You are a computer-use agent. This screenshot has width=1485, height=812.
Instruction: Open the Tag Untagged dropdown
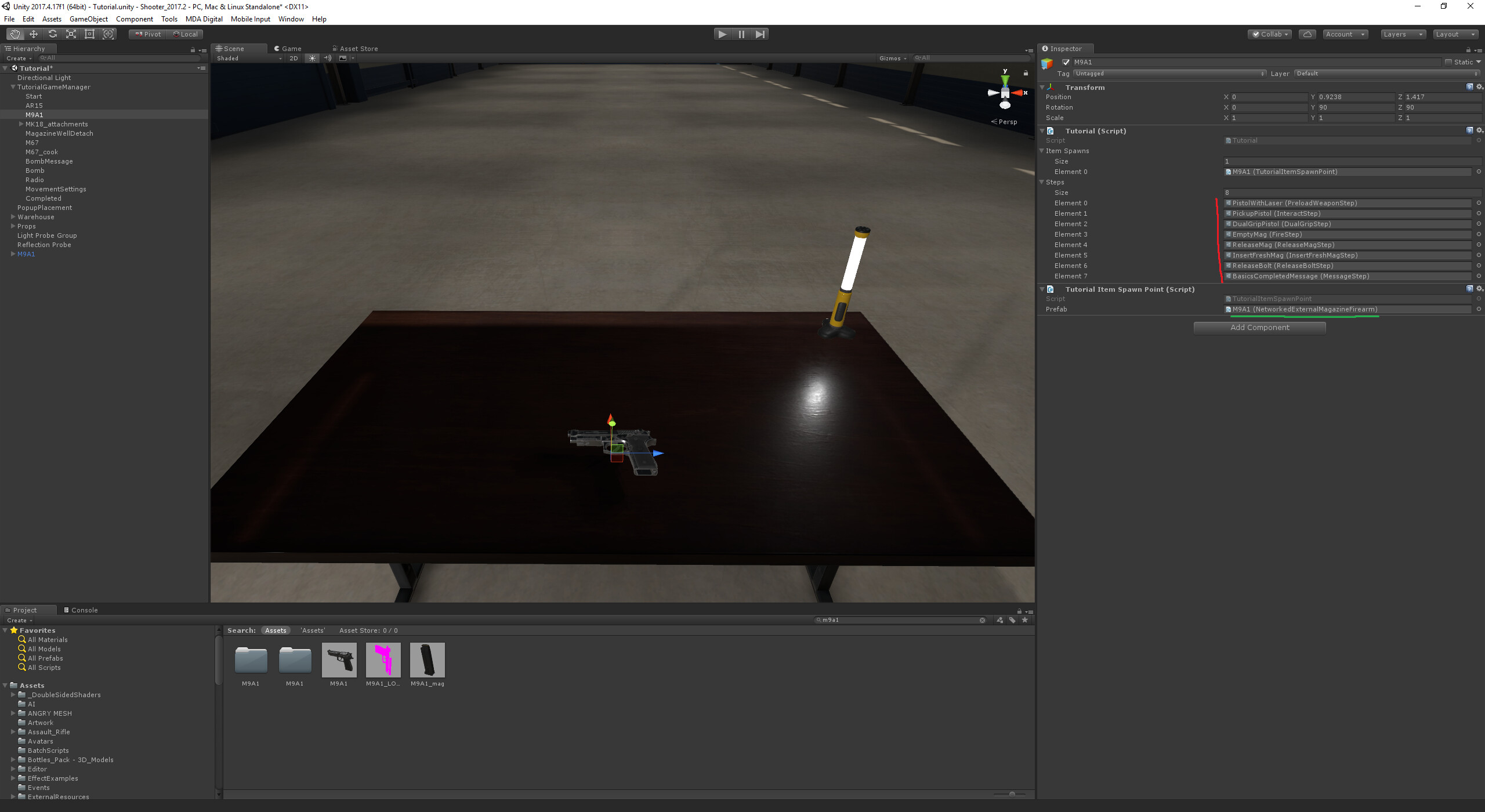click(1169, 74)
